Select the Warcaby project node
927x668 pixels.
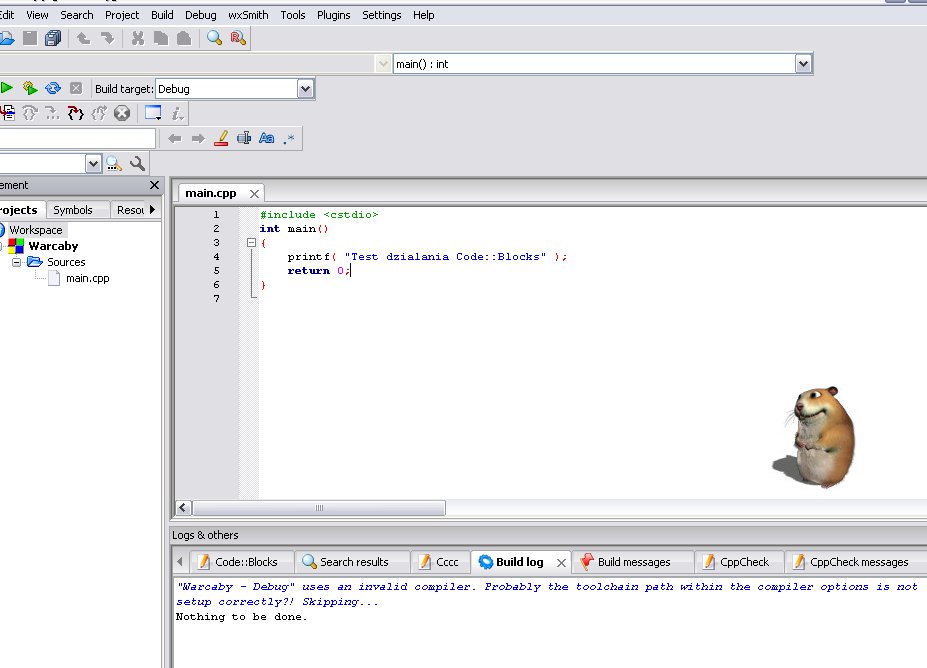pyautogui.click(x=53, y=246)
